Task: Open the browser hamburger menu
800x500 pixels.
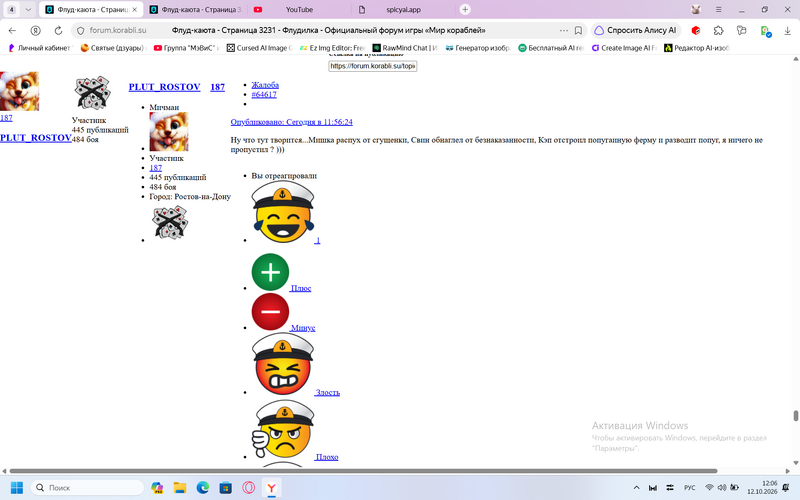Action: click(718, 10)
